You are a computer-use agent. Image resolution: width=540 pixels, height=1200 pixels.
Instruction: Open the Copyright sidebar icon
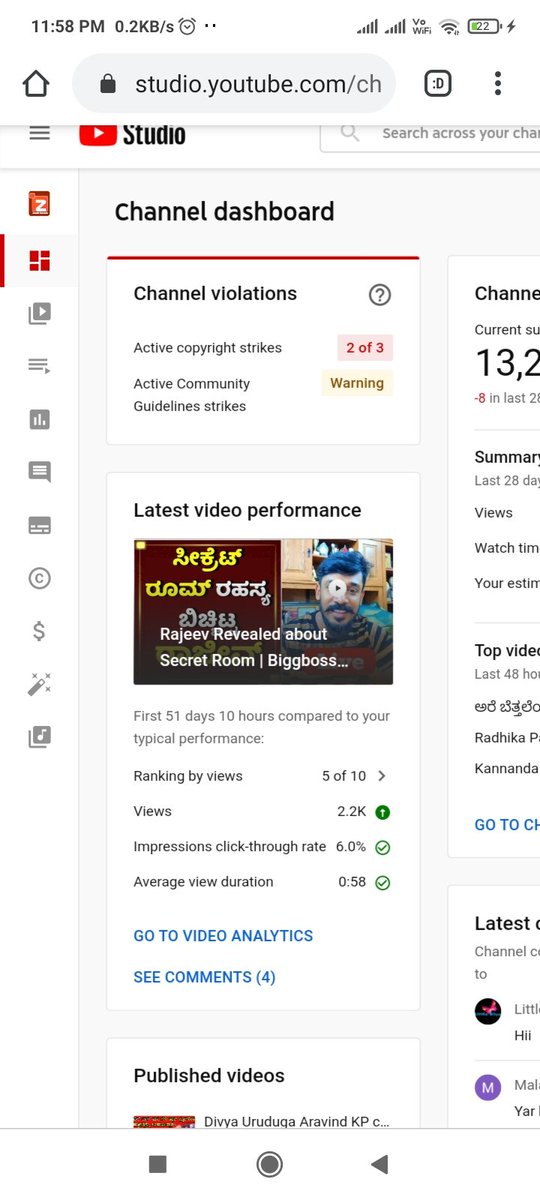coord(39,578)
